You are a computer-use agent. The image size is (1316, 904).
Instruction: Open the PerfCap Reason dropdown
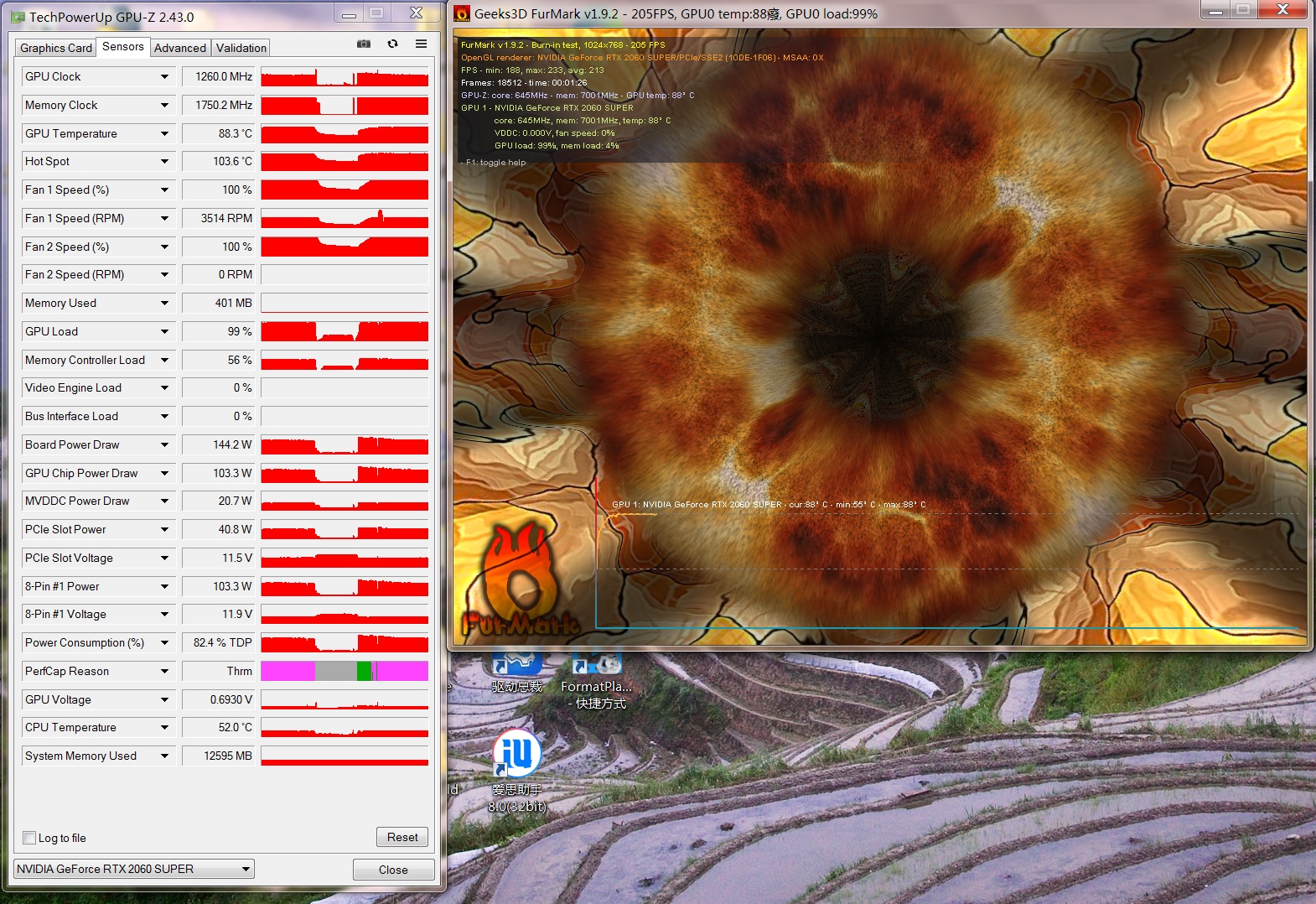point(164,671)
